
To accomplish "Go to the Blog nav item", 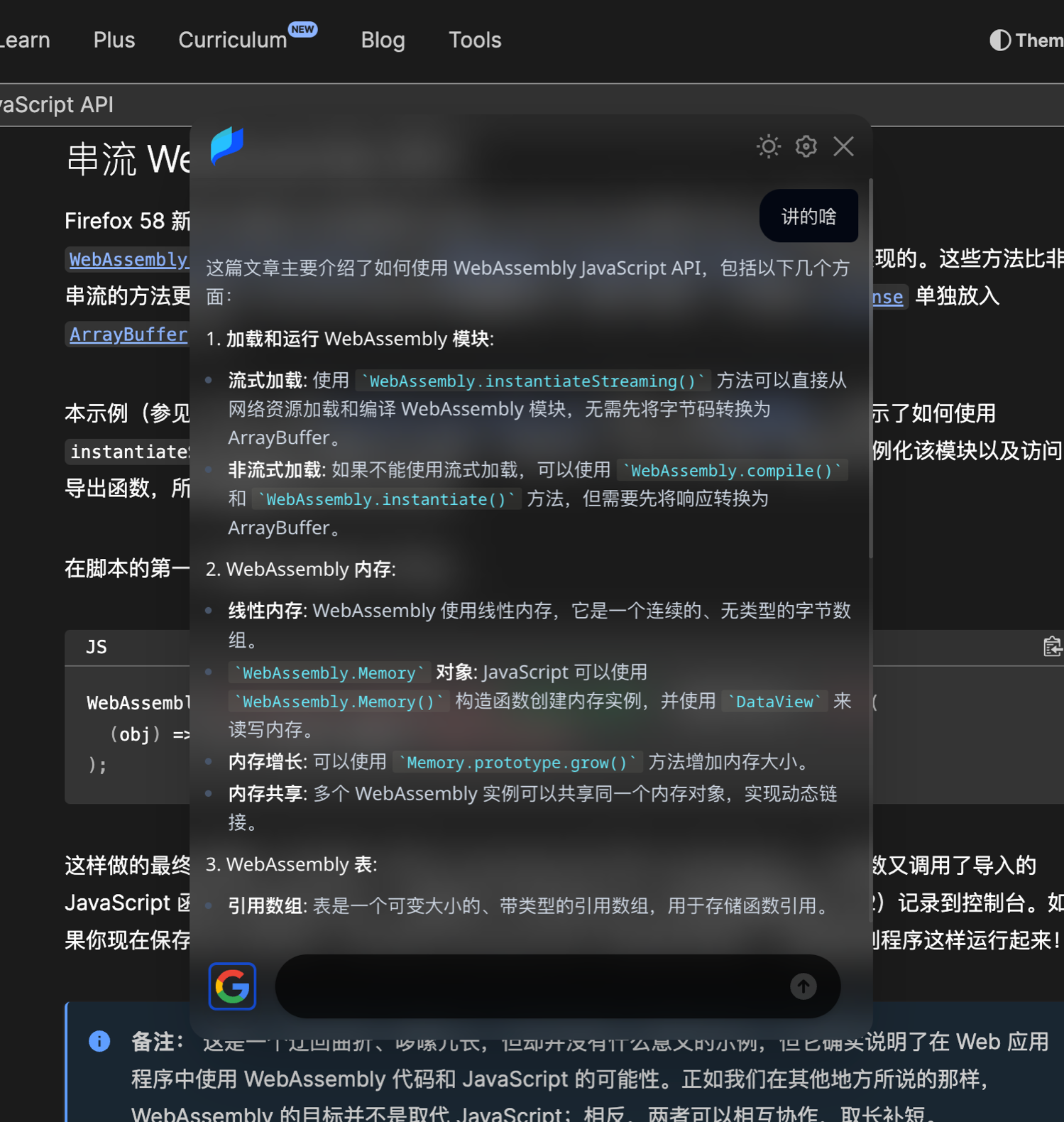I will point(383,40).
